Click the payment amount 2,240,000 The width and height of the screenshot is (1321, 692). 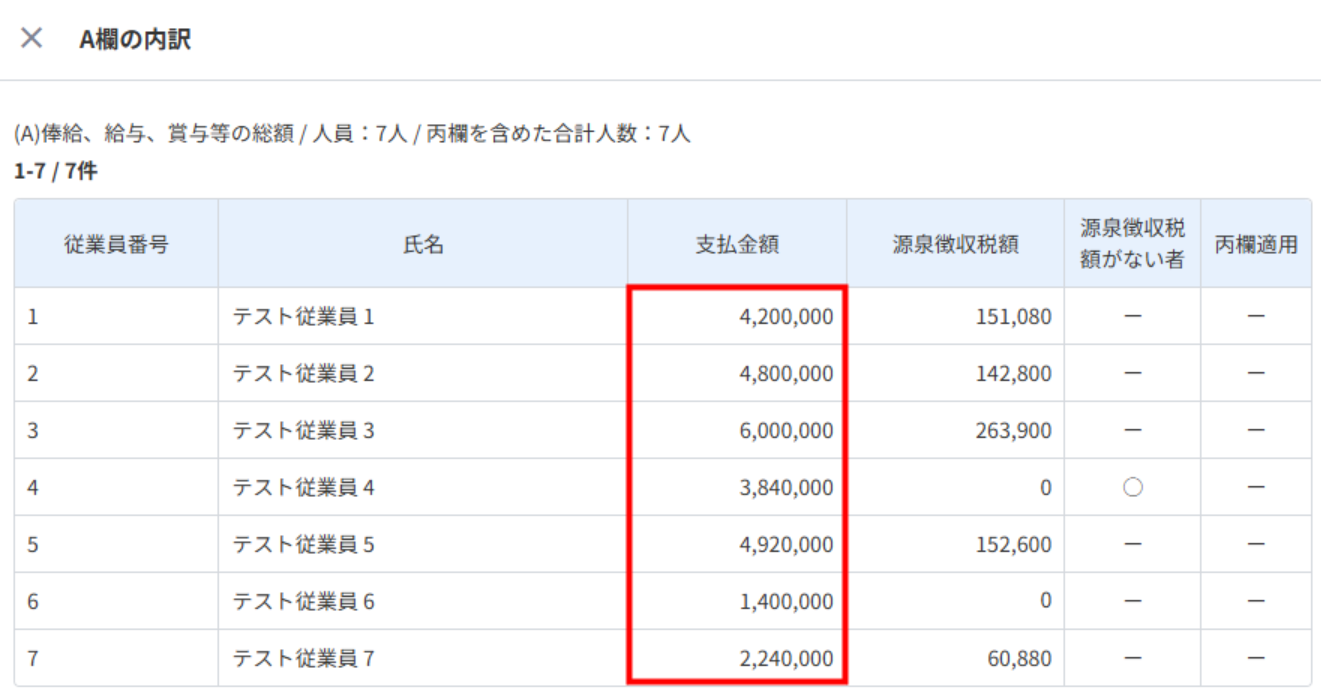coord(785,659)
